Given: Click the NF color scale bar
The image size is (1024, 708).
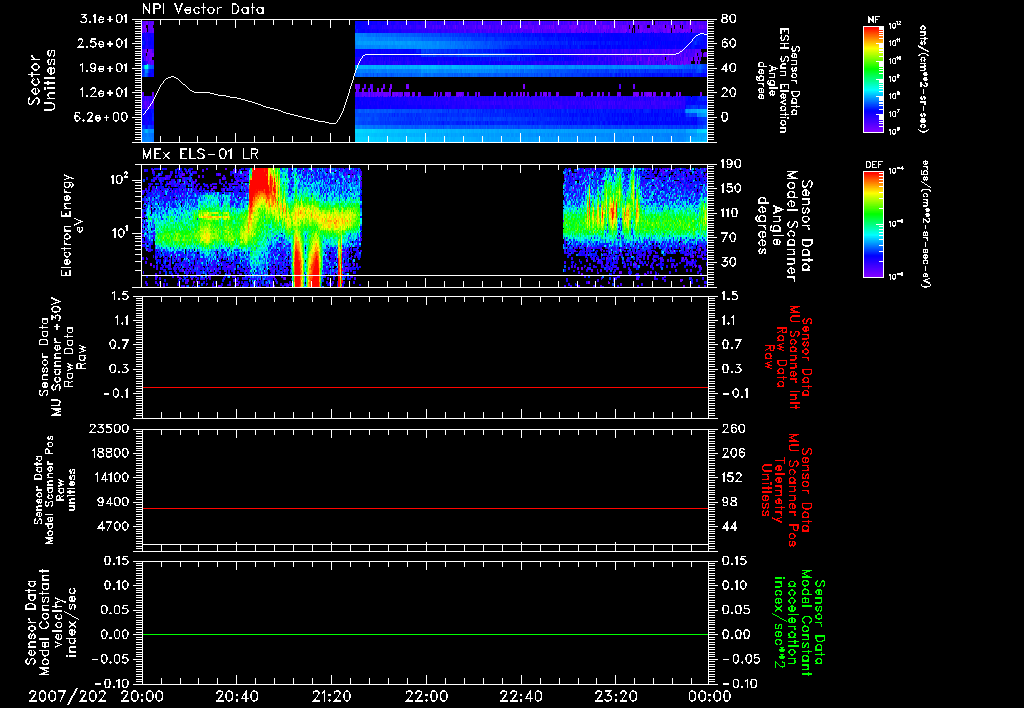Looking at the screenshot, I should (x=873, y=78).
